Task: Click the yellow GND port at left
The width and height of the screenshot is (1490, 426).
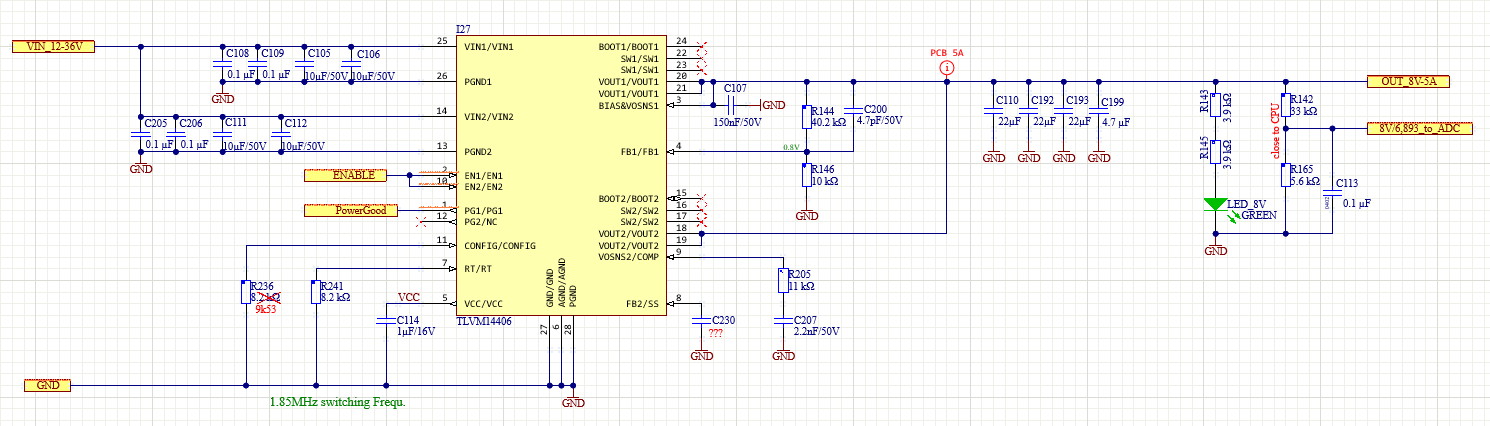Action: pyautogui.click(x=48, y=385)
